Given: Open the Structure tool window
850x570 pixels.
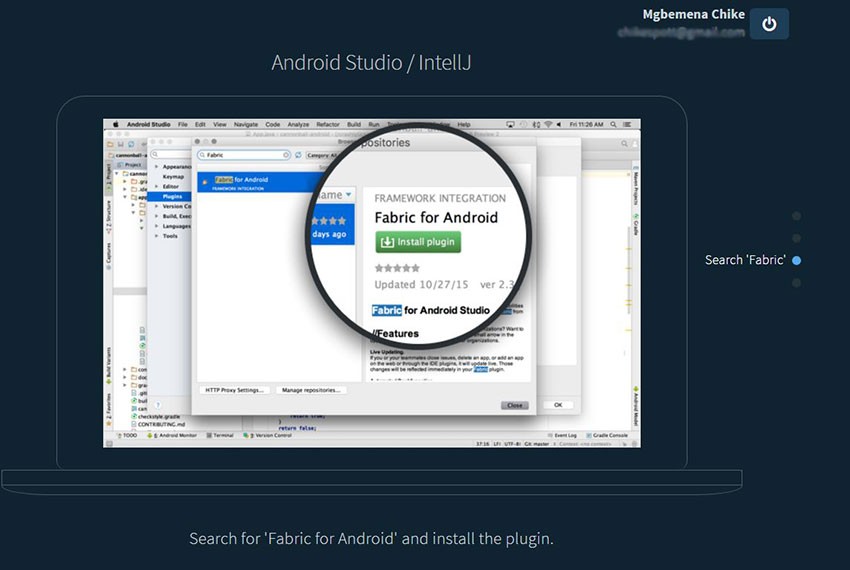Looking at the screenshot, I should [108, 217].
